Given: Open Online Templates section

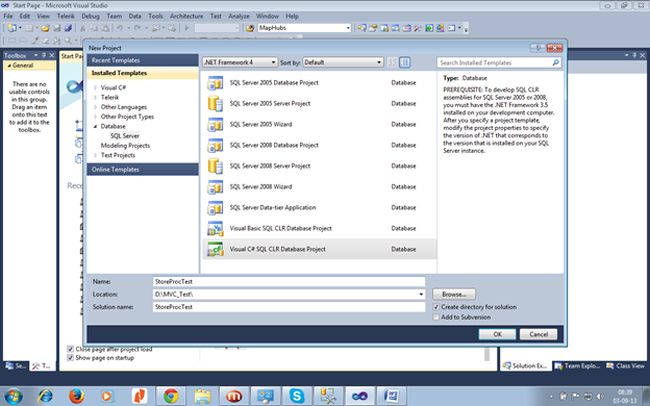Looking at the screenshot, I should click(x=142, y=169).
